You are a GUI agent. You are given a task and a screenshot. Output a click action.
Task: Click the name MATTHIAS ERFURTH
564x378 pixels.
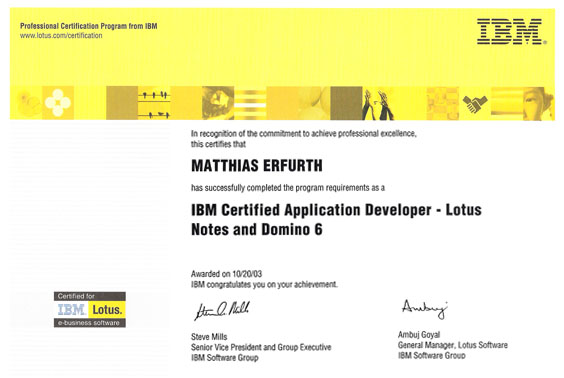click(x=257, y=166)
